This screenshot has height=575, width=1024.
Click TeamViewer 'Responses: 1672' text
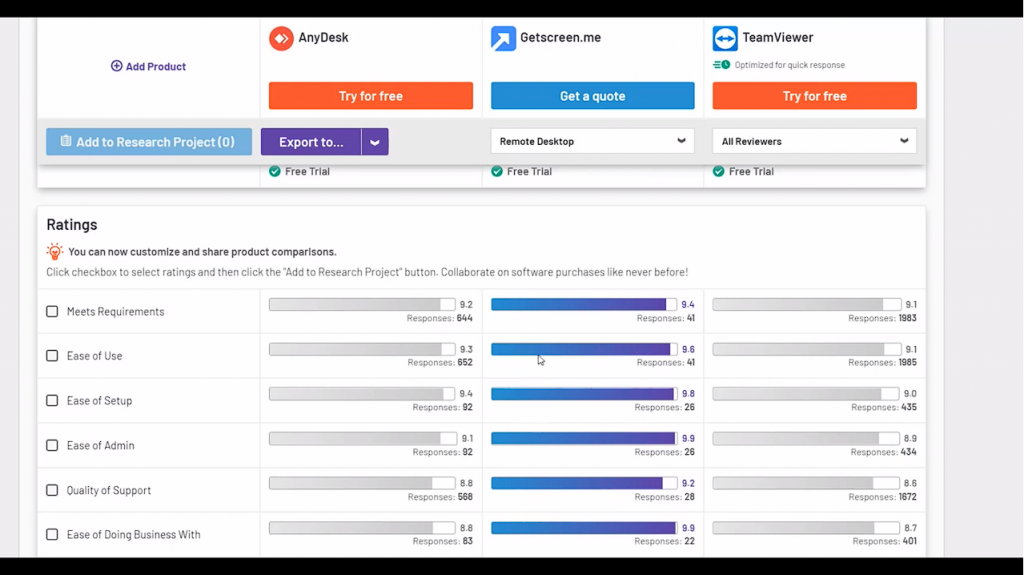pyautogui.click(x=882, y=497)
